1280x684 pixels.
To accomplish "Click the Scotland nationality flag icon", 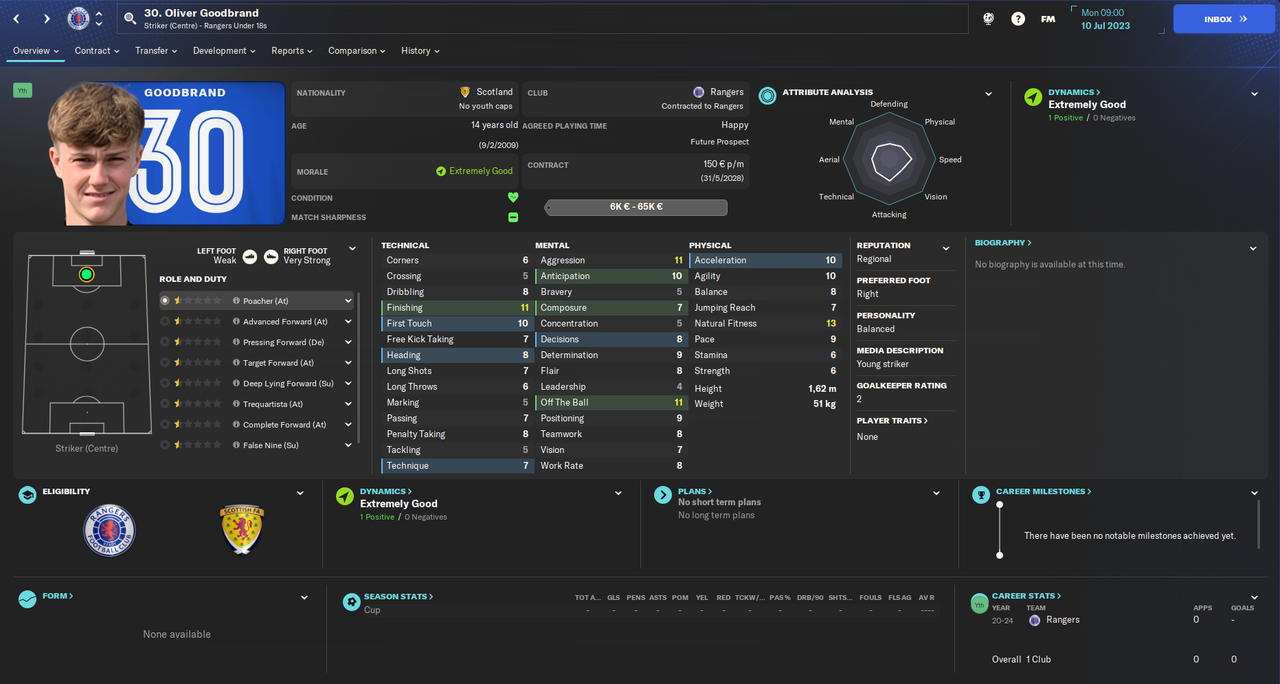I will (x=465, y=92).
